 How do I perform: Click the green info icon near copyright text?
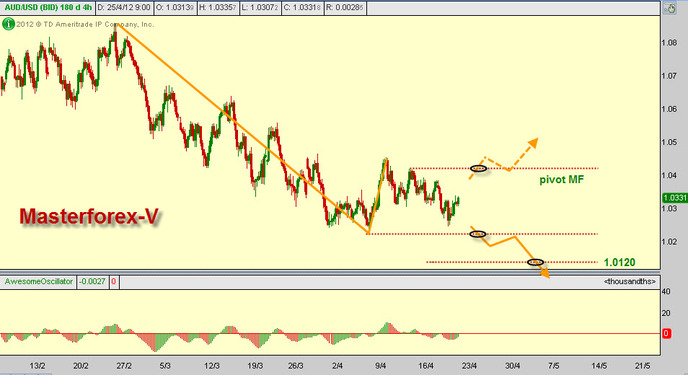click(8, 24)
